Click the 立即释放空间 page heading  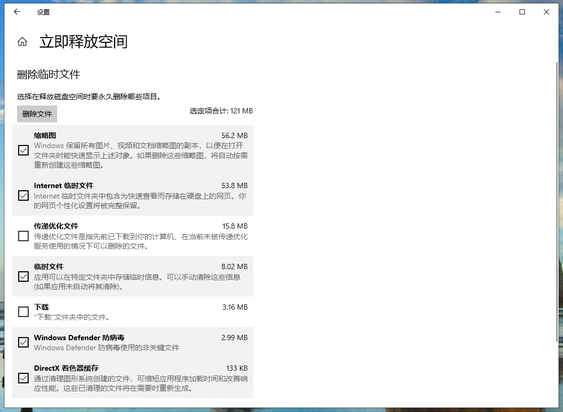84,42
